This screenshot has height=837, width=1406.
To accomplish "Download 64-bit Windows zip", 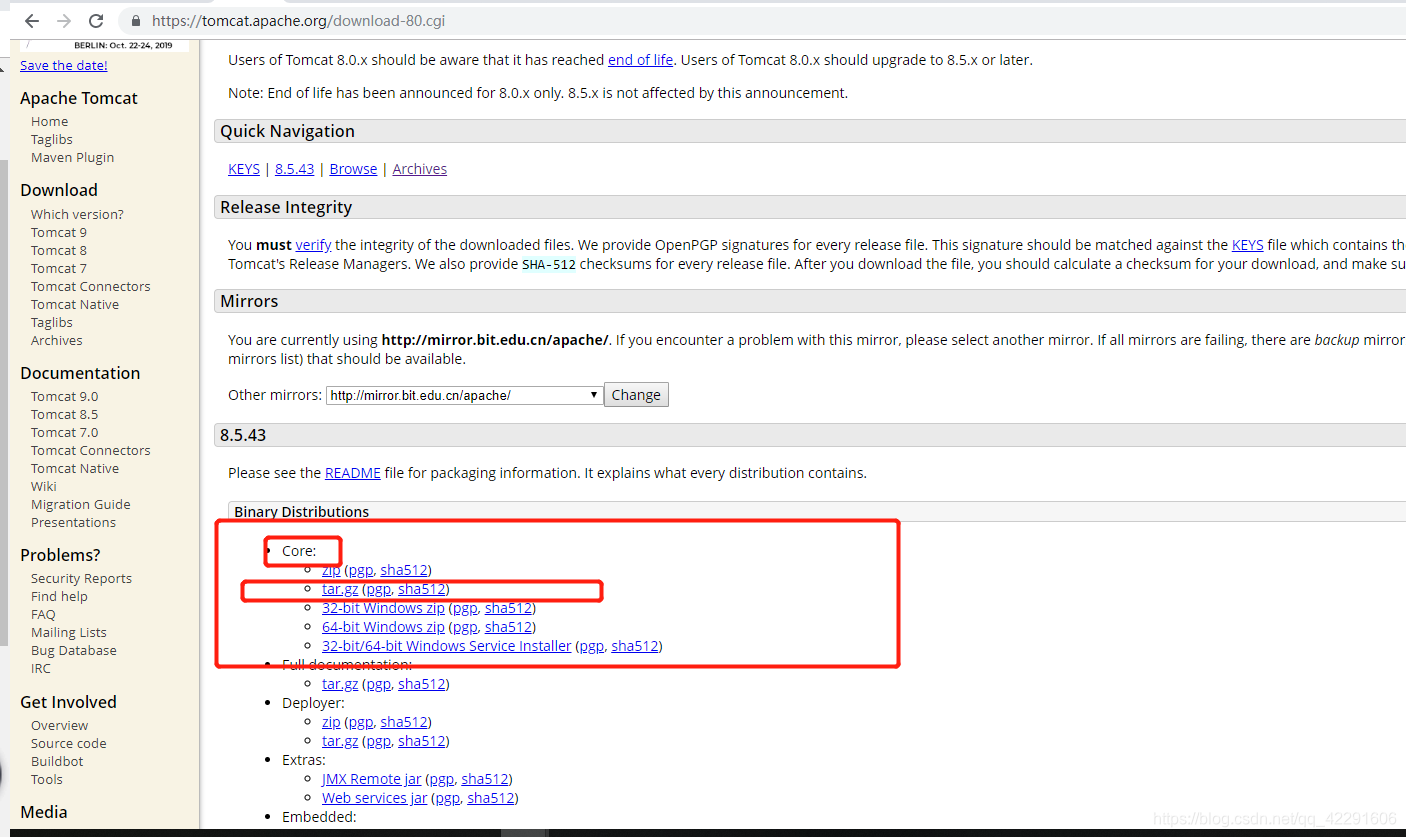I will click(383, 627).
